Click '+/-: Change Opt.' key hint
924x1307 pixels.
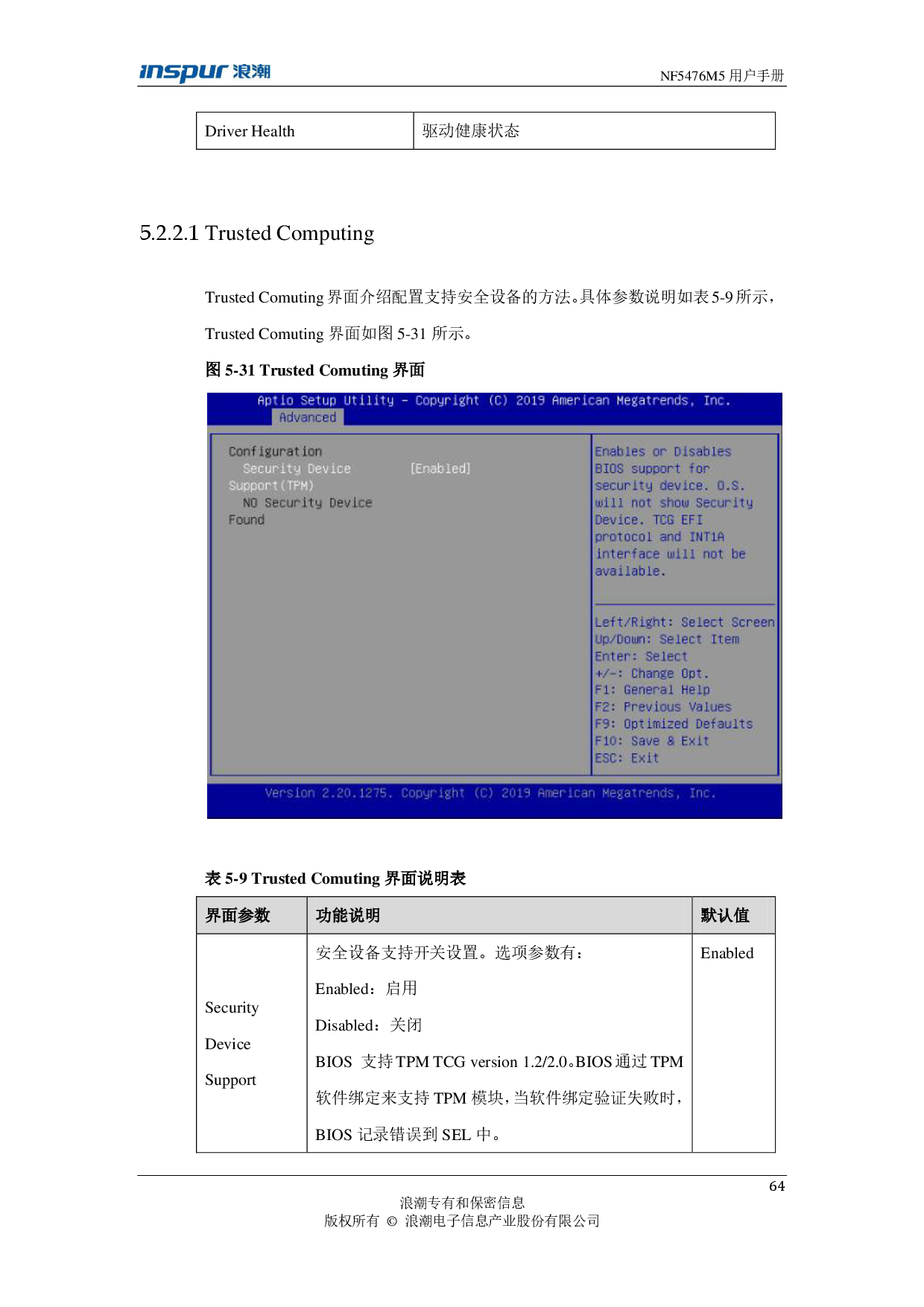651,674
